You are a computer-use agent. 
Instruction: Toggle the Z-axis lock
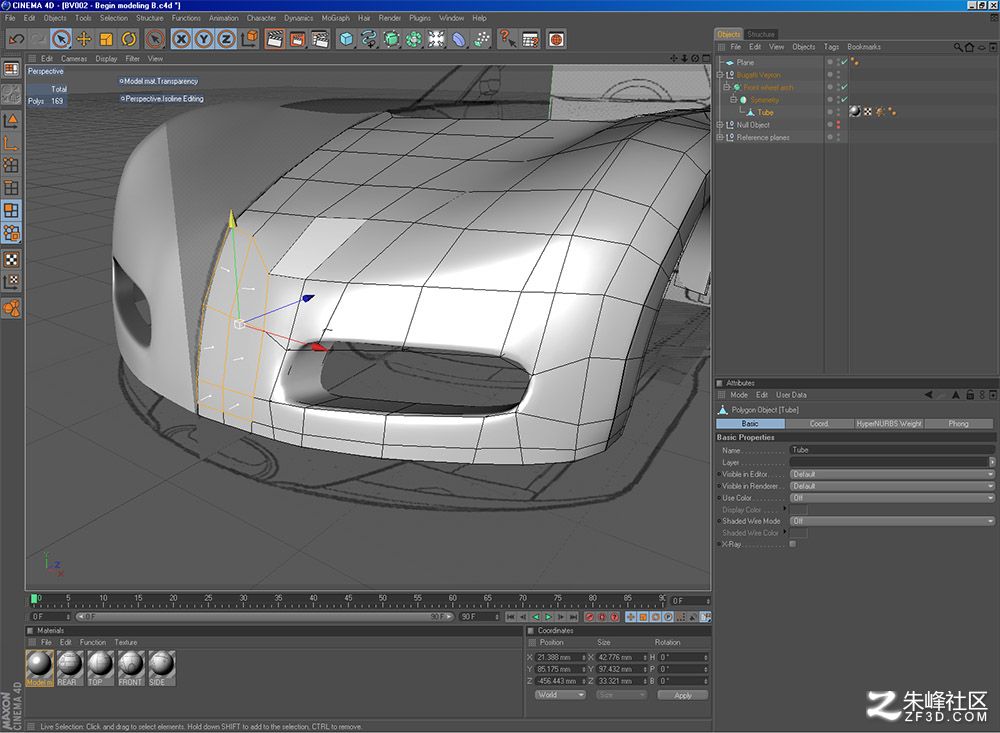pos(226,40)
